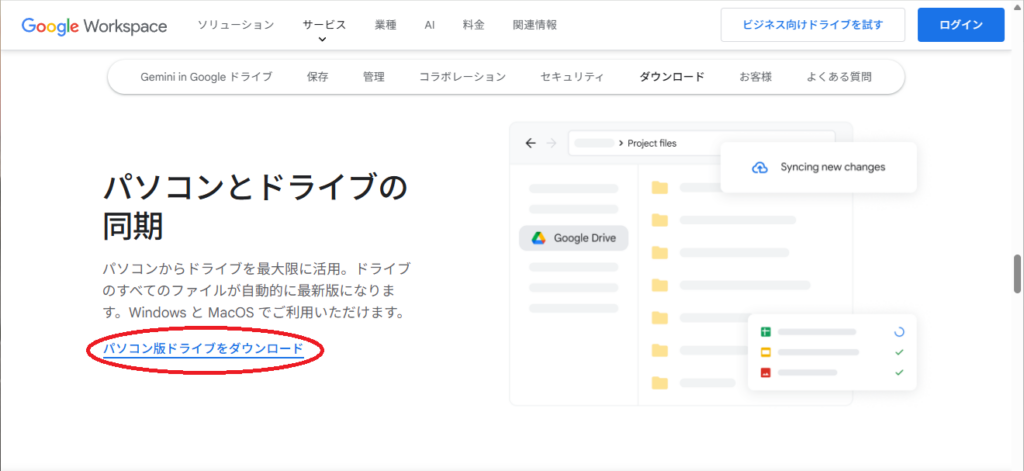Select the ダウンロード section tab
The image size is (1024, 471).
pos(671,77)
